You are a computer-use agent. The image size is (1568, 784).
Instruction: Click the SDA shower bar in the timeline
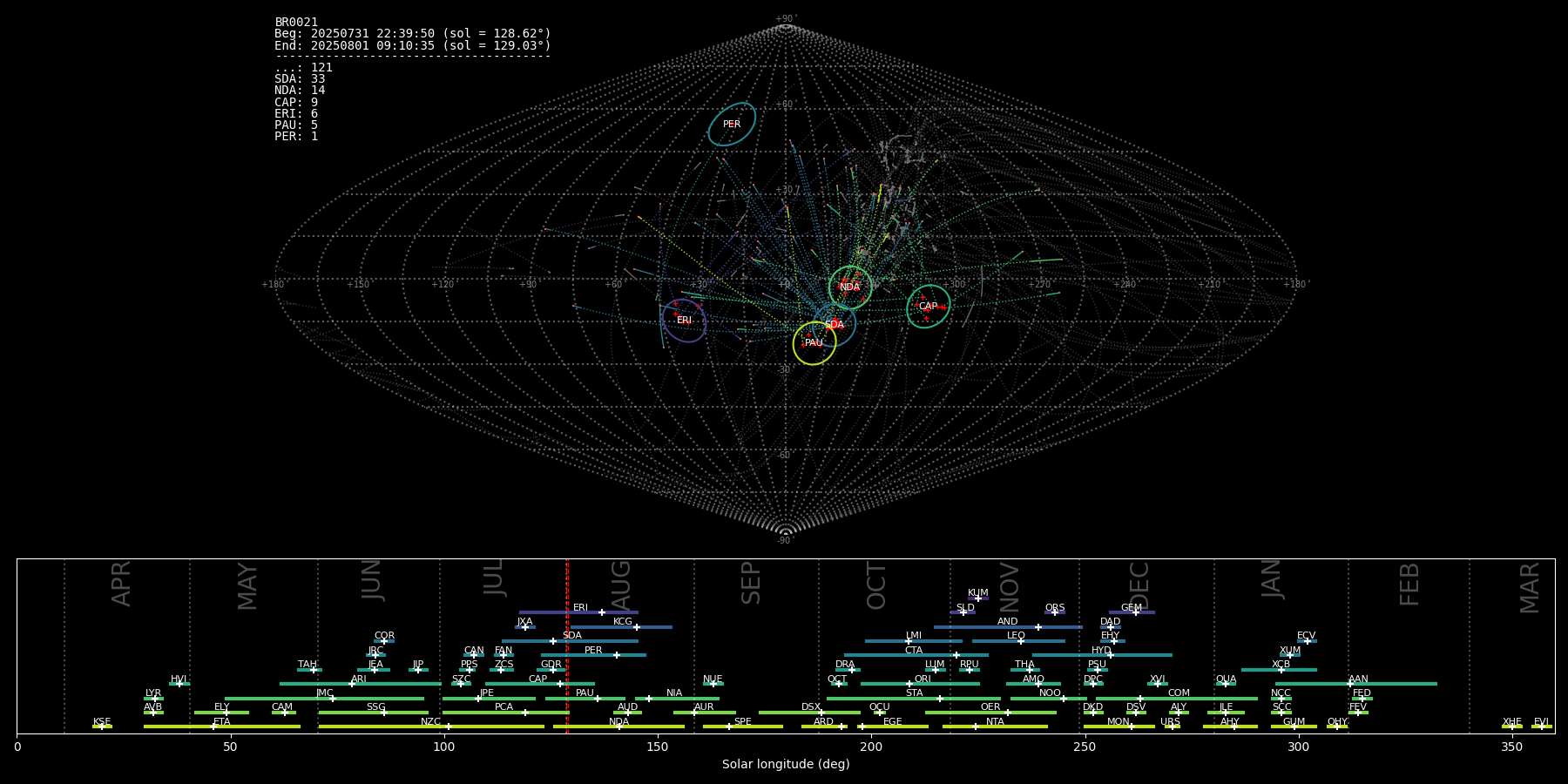tap(570, 641)
